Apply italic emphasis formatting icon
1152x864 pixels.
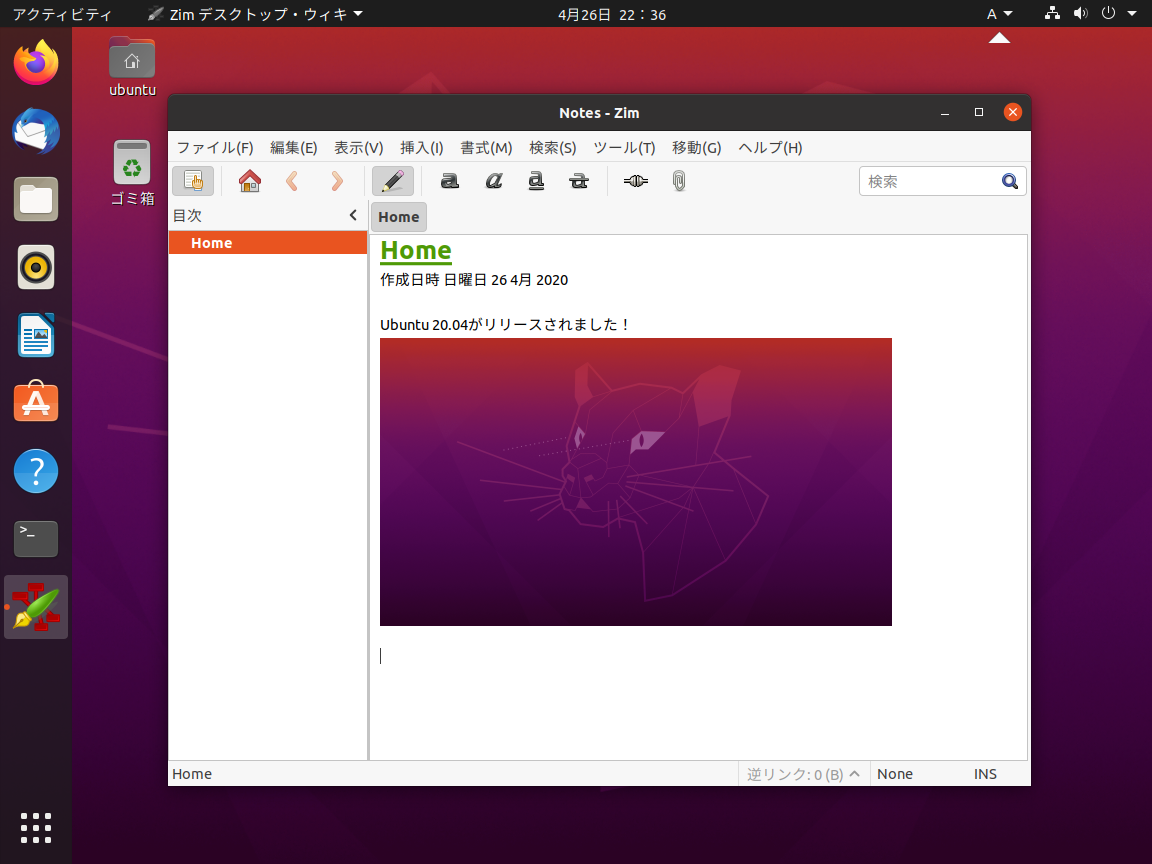pyautogui.click(x=494, y=181)
